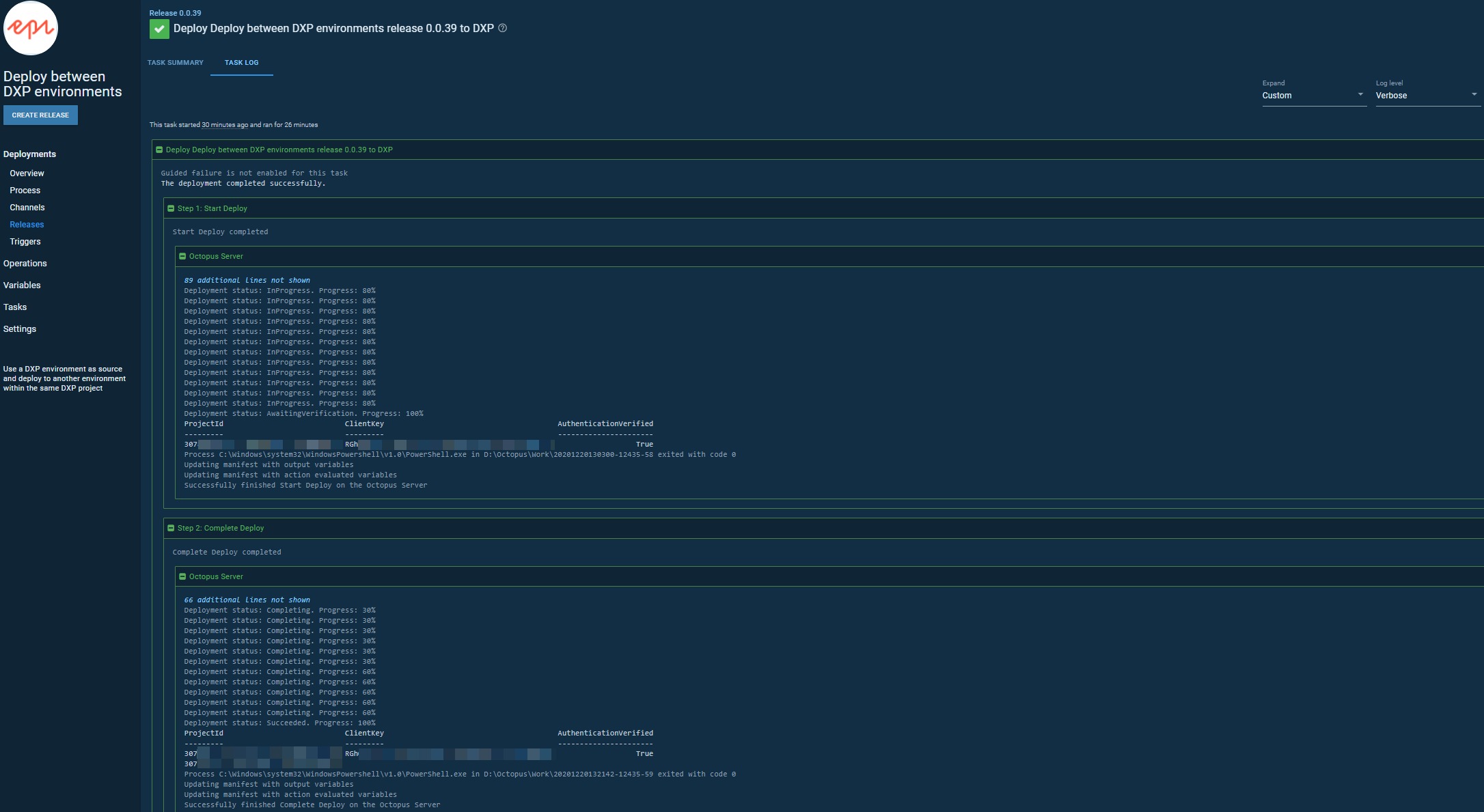Open Process in the sidebar
1484x812 pixels.
click(25, 191)
